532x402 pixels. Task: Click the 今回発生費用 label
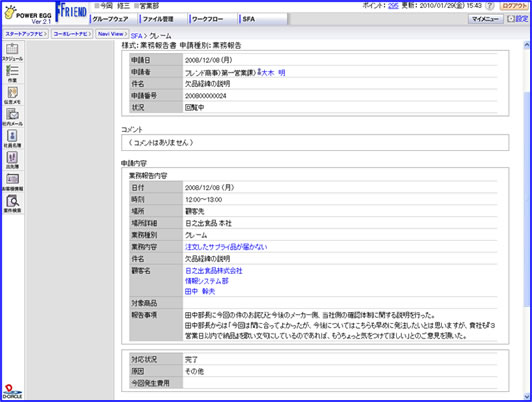(x=150, y=383)
